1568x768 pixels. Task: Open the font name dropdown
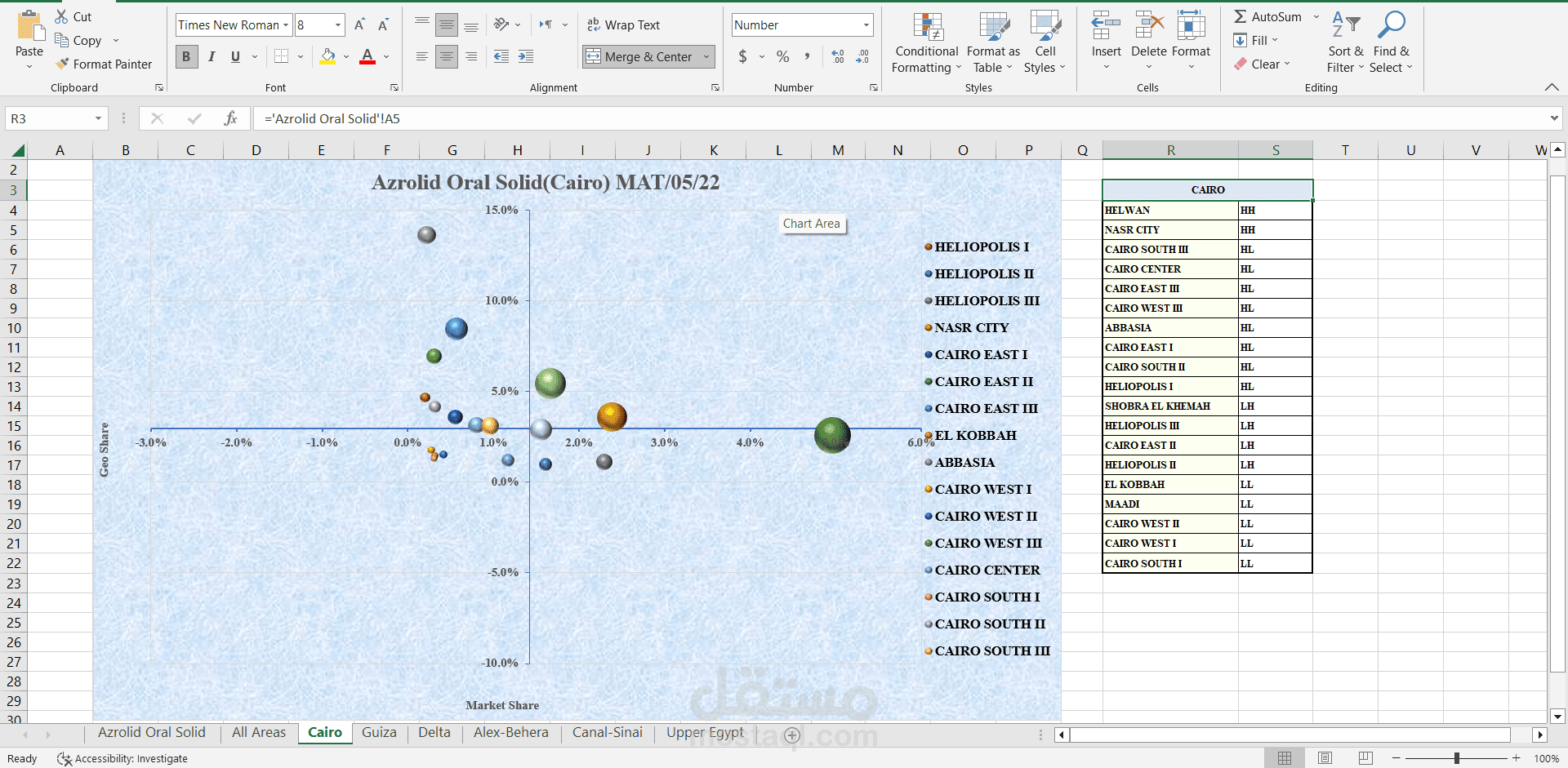tap(286, 25)
